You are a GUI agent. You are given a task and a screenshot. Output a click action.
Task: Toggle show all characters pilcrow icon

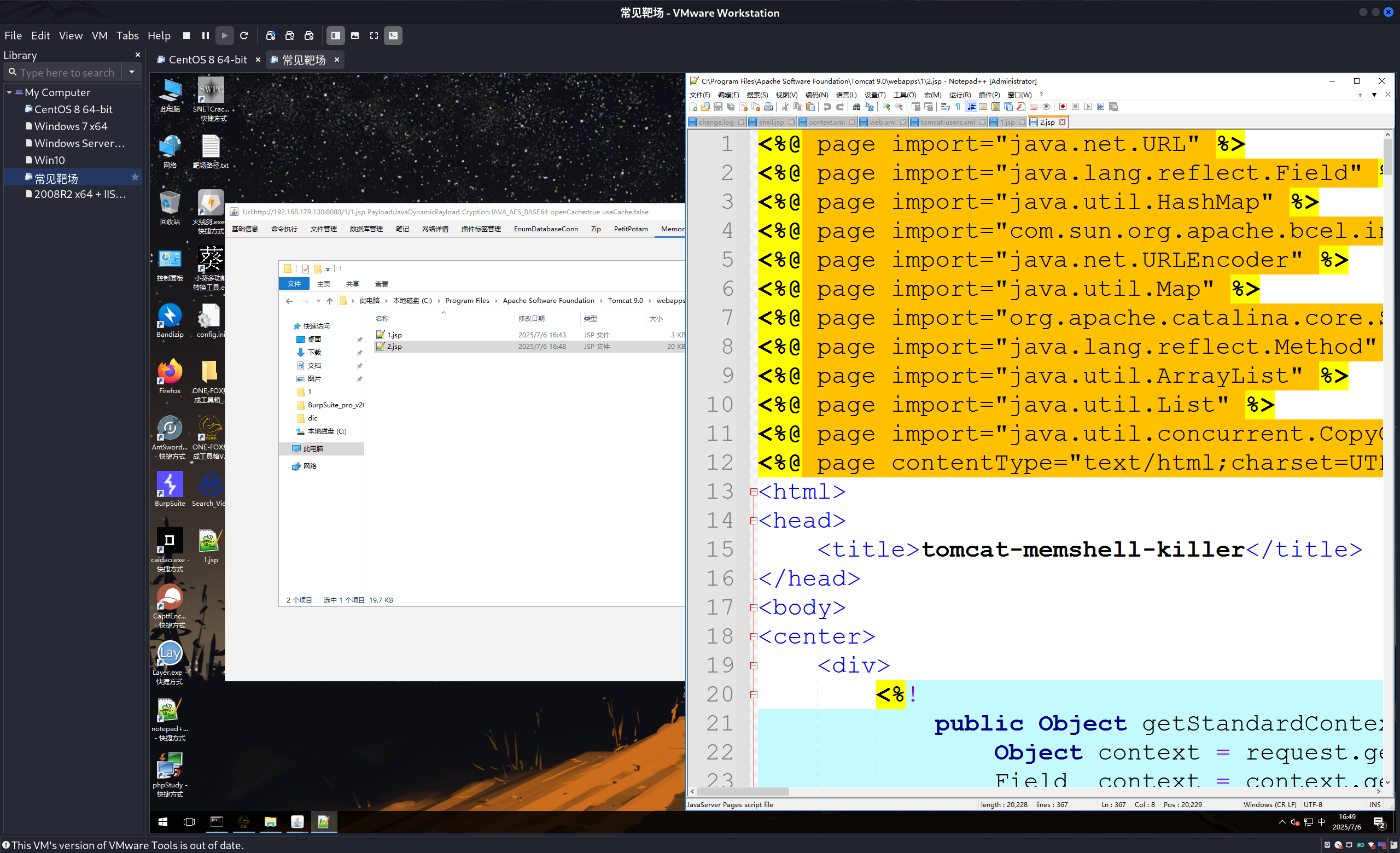tap(958, 107)
